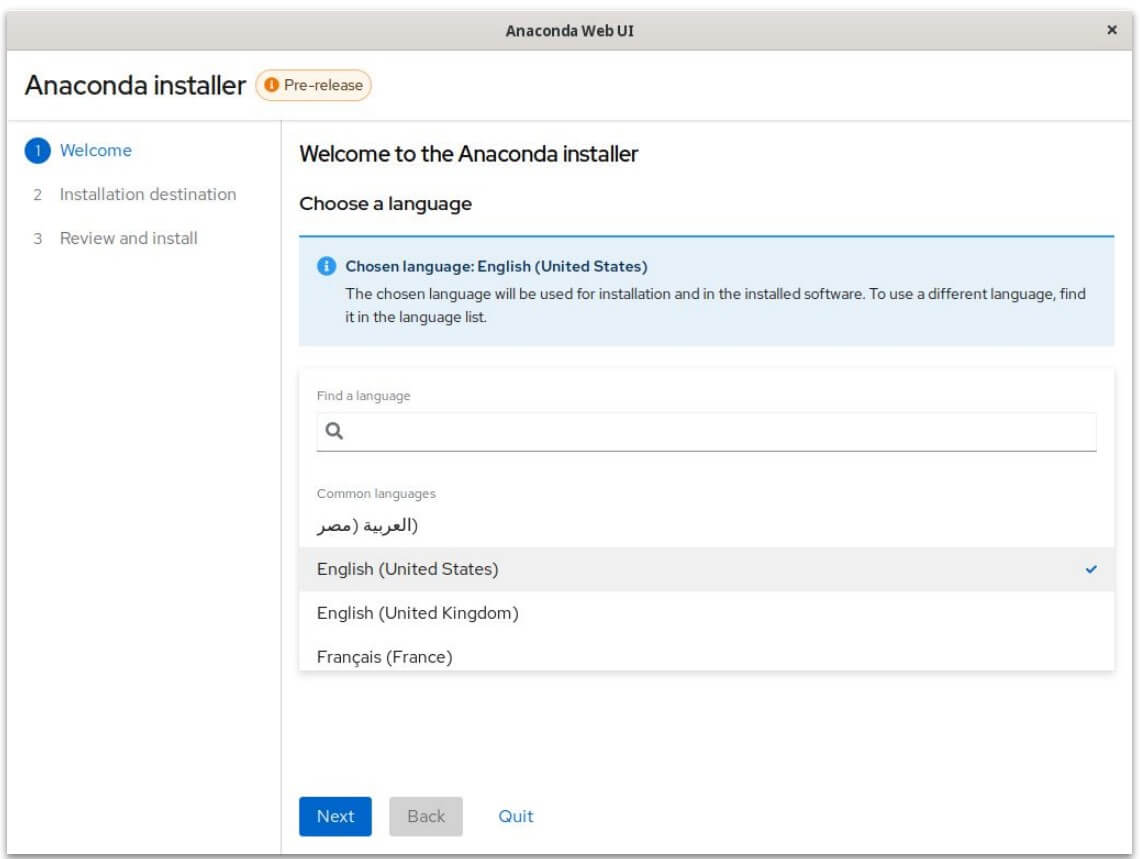Click the step 2 number beside Installation destination
1140x859 pixels.
click(x=37, y=194)
